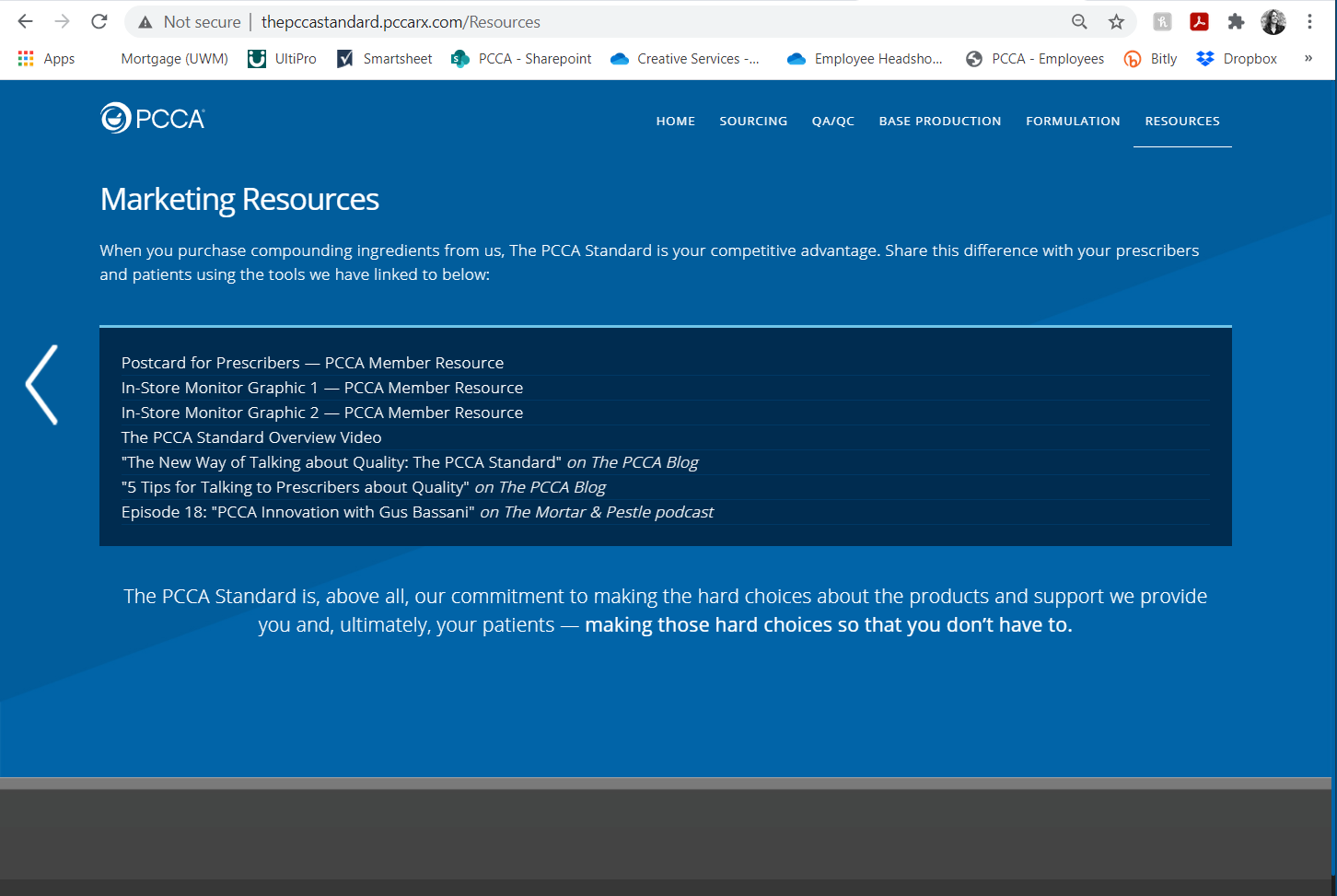
Task: Open the zoom magnifier in address bar
Action: 1079,22
